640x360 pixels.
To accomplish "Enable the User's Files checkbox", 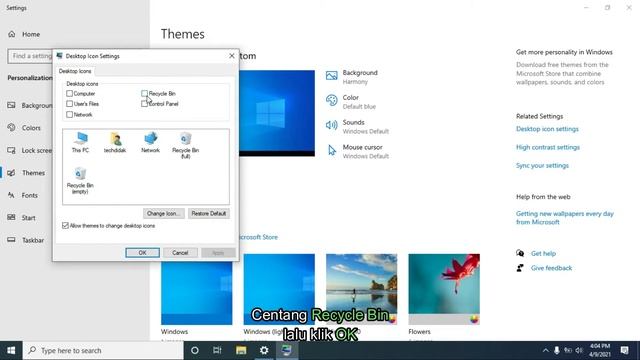I will click(69, 104).
